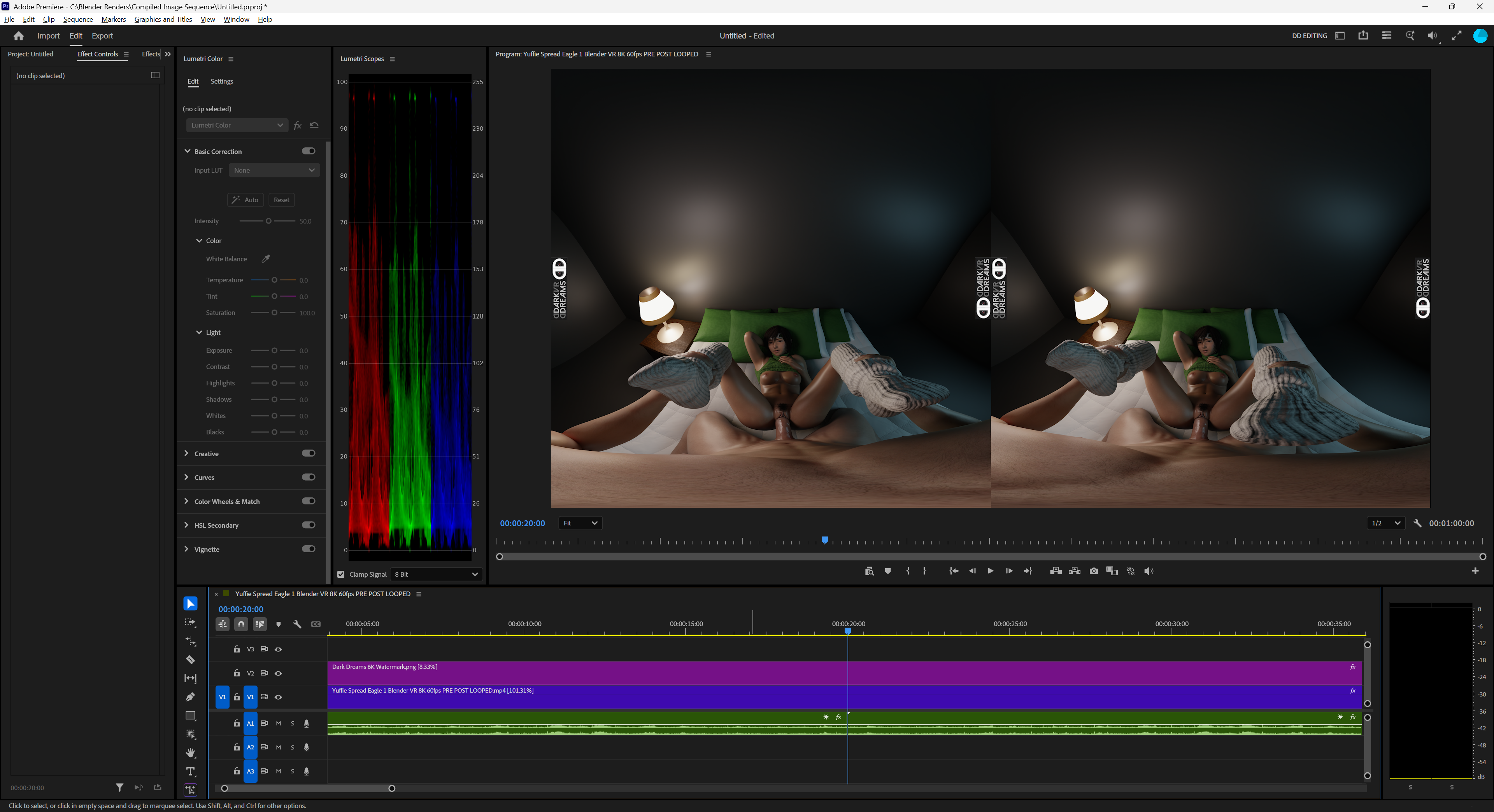Hide track V2 with its eye icon

(279, 674)
